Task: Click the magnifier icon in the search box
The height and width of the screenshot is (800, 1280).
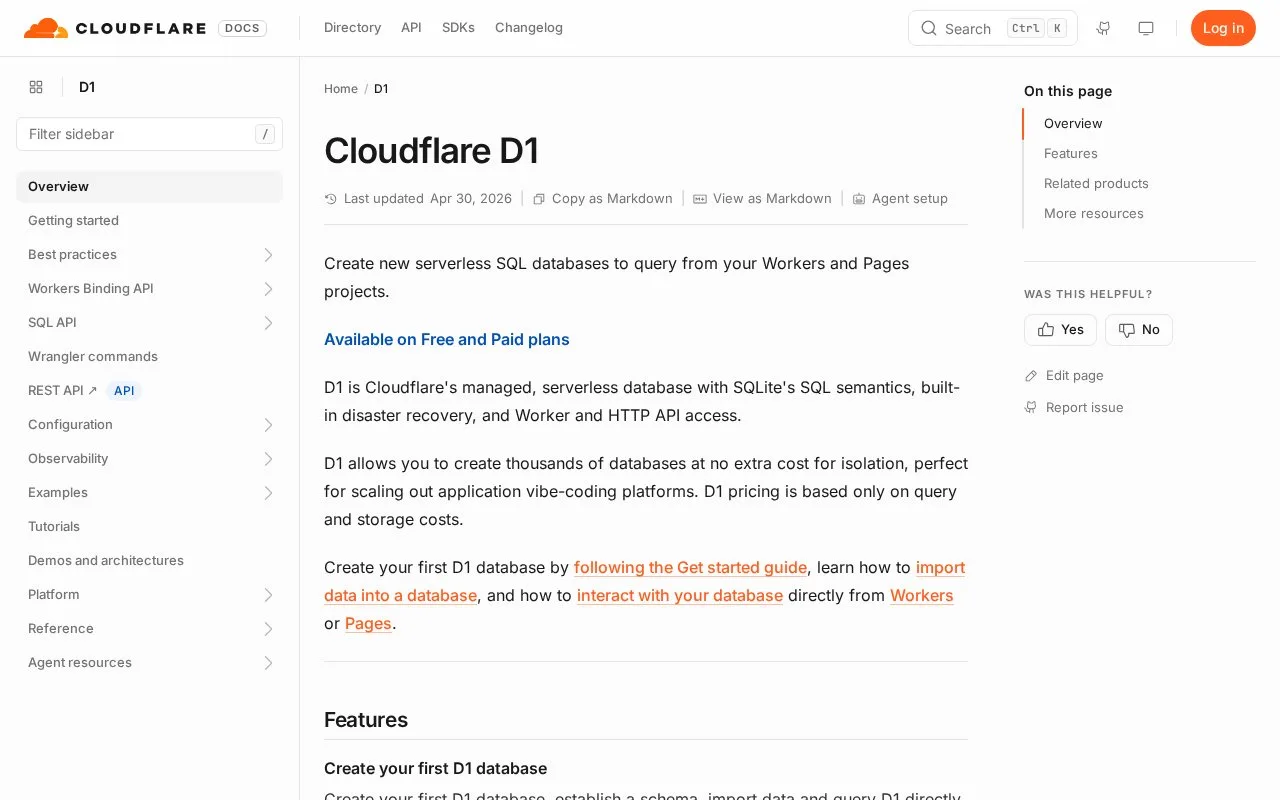Action: point(929,28)
